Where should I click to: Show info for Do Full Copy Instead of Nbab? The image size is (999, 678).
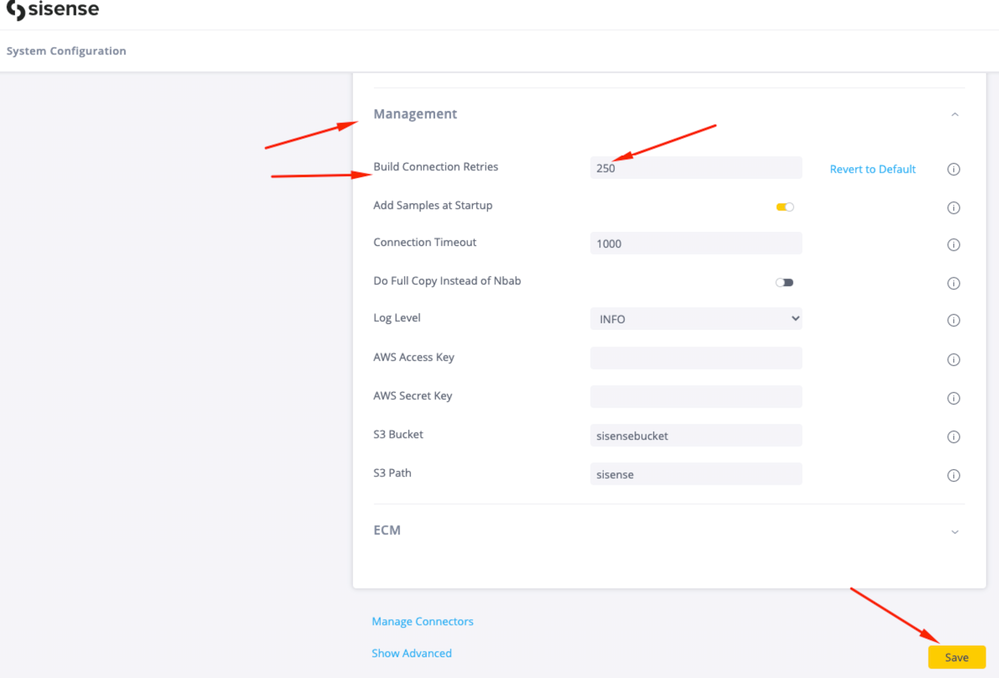point(953,283)
